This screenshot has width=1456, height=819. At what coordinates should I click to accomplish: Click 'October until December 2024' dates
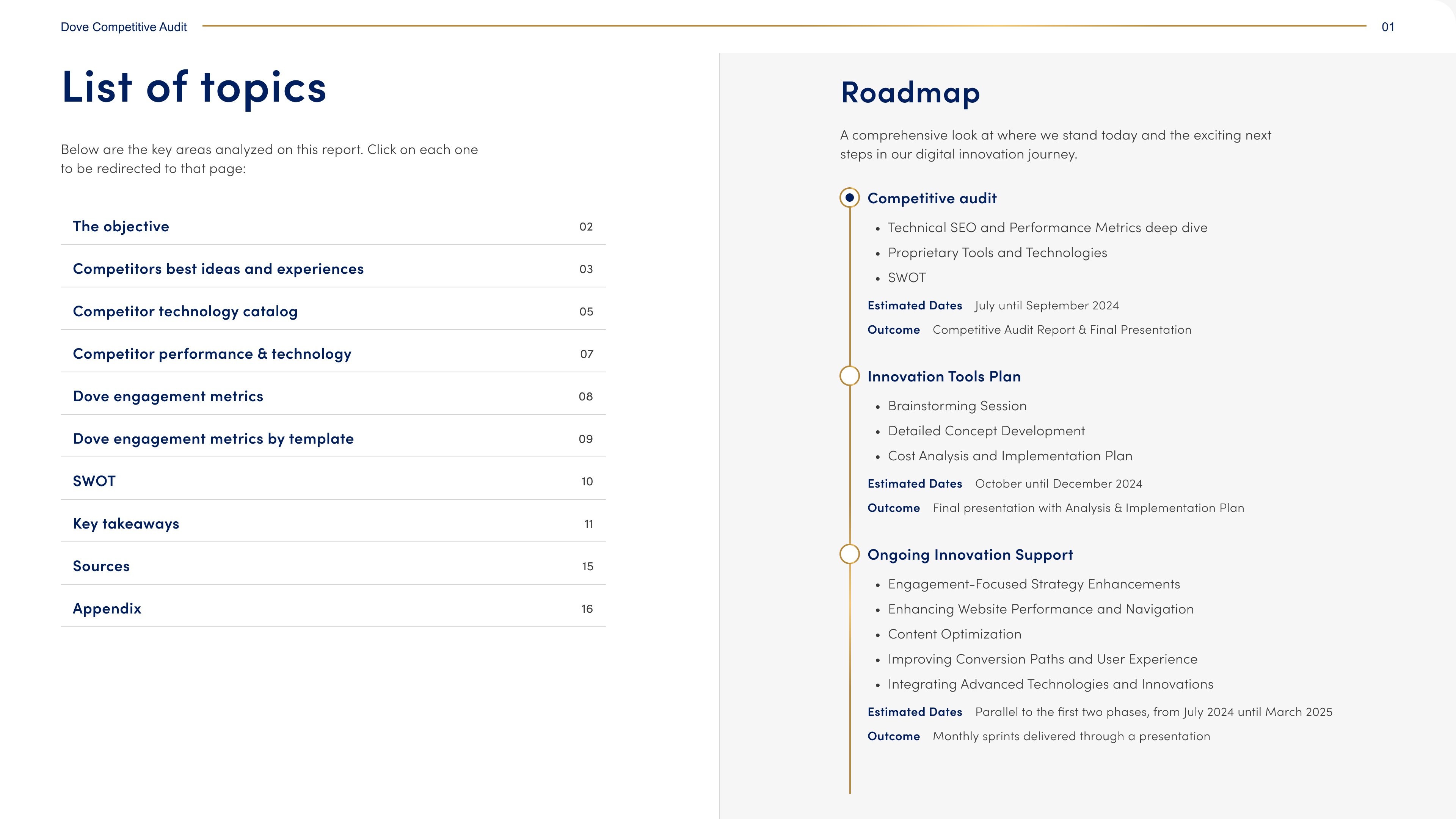pyautogui.click(x=1059, y=483)
